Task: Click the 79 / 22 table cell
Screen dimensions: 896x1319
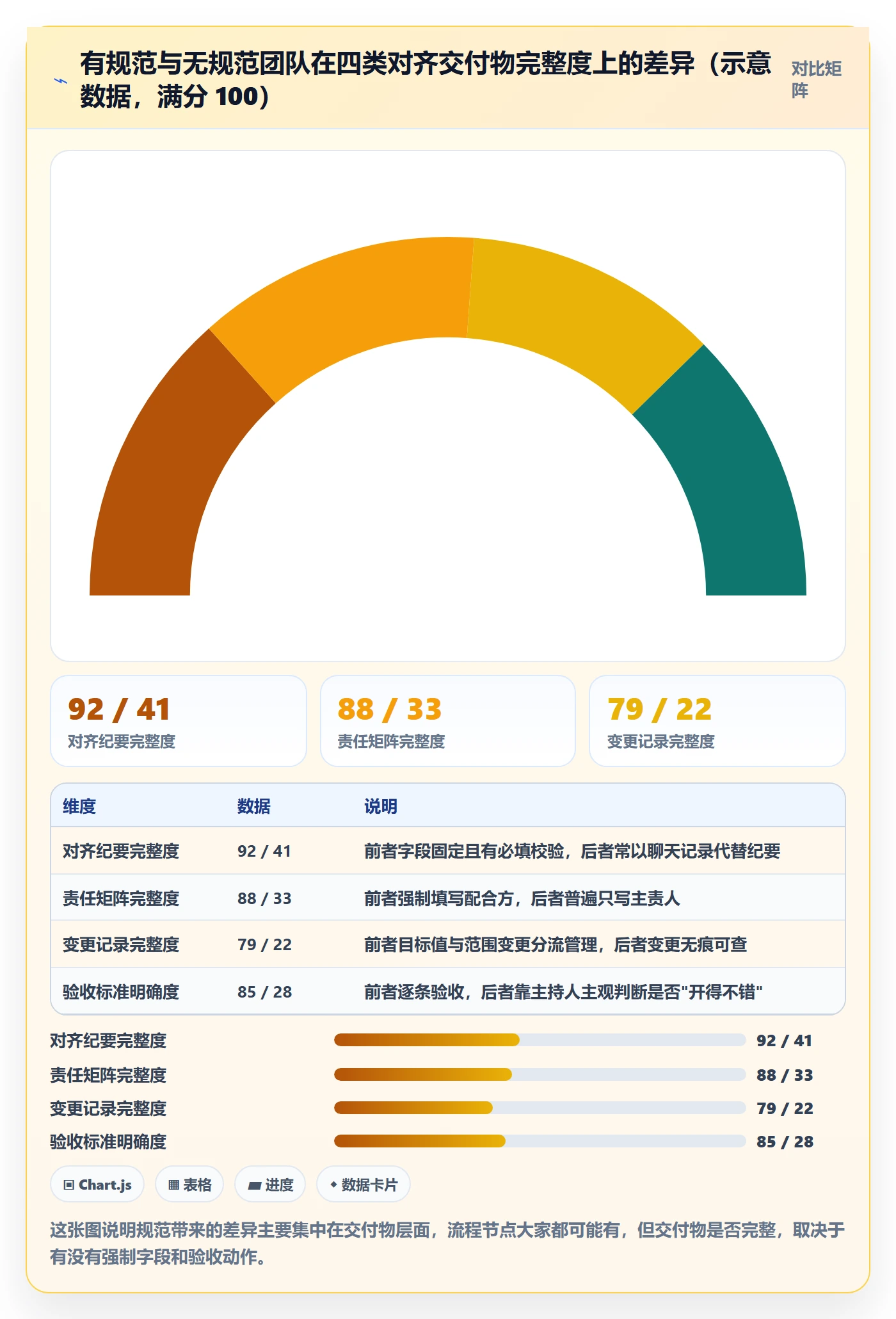Action: (x=264, y=944)
